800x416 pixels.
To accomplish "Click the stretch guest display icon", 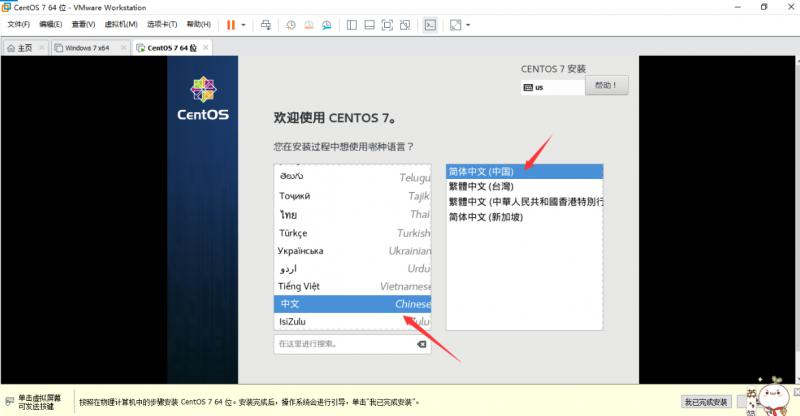I will (x=455, y=25).
